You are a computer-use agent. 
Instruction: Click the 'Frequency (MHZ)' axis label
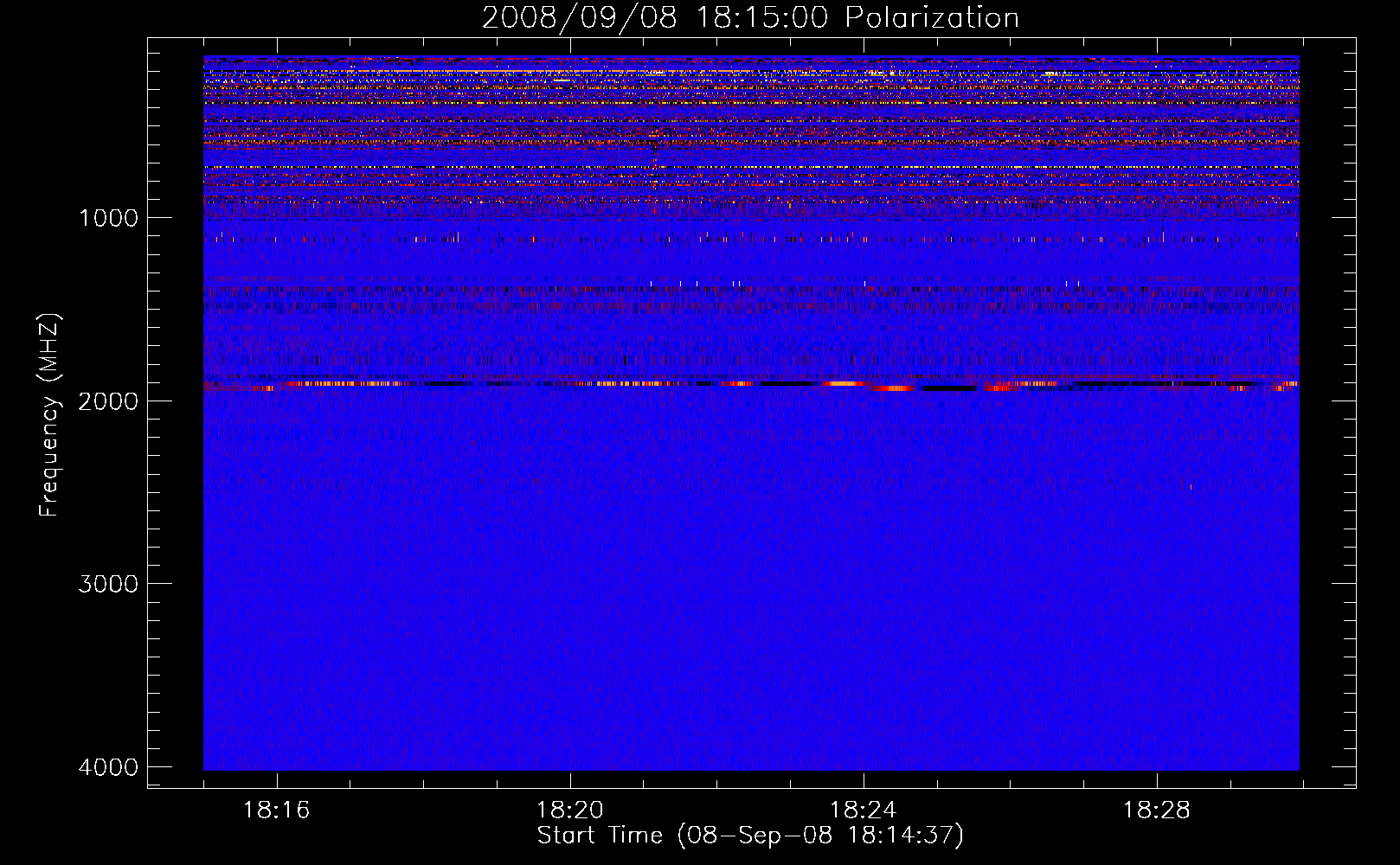[49, 415]
